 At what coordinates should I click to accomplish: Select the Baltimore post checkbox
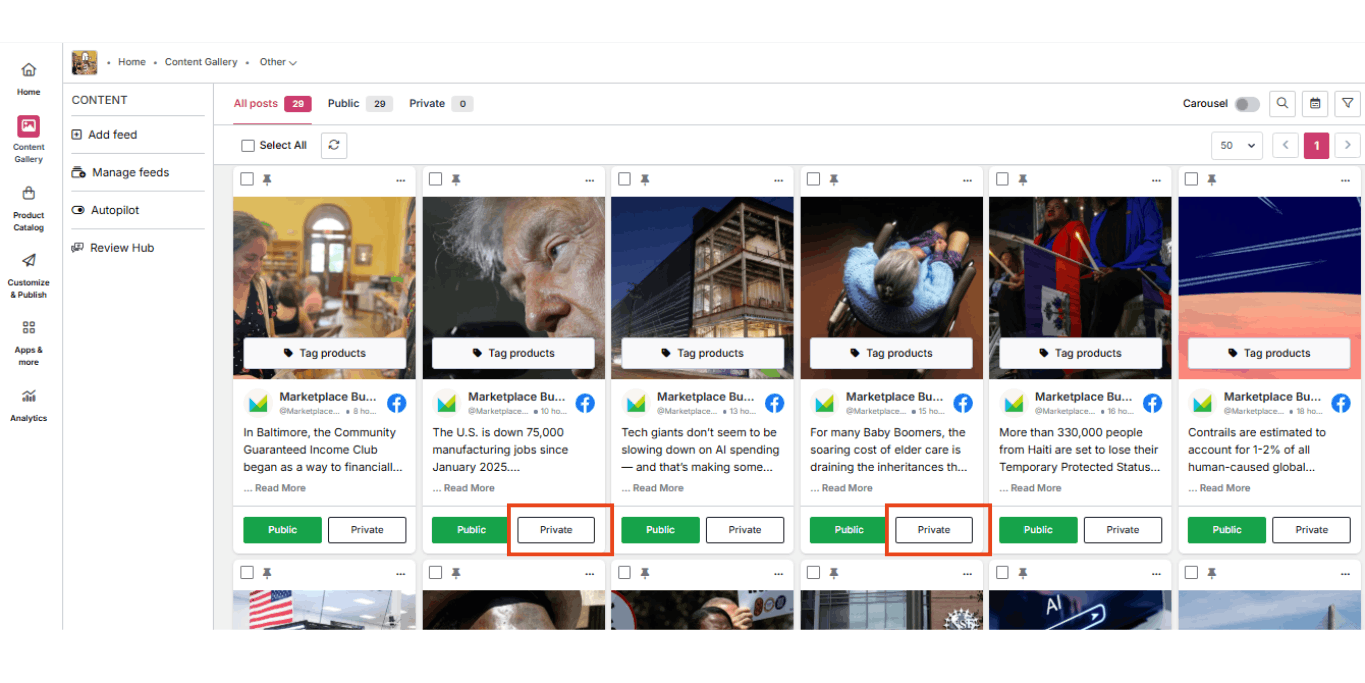tap(247, 179)
